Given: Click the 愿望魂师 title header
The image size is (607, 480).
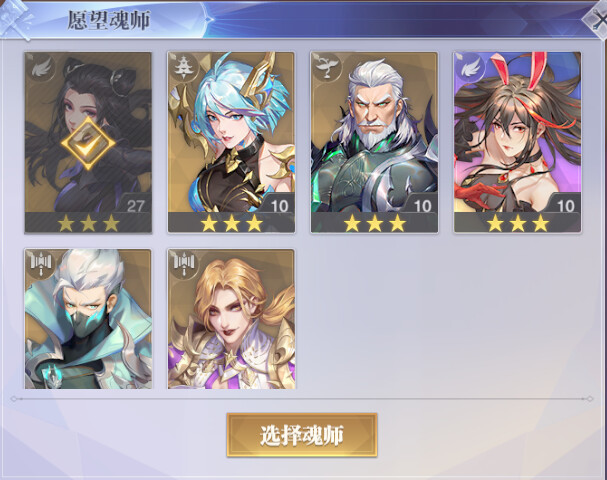Looking at the screenshot, I should [109, 20].
